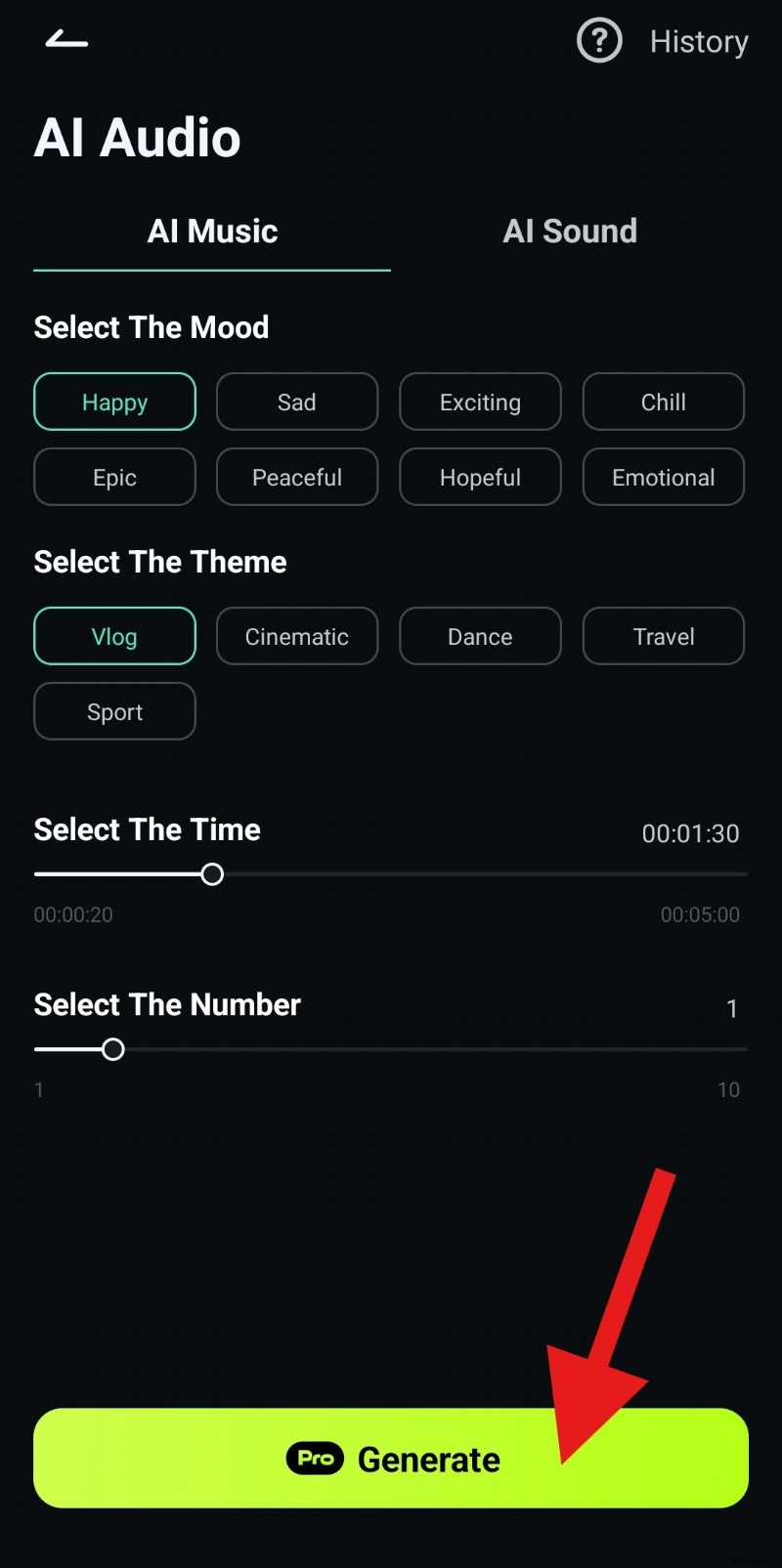Pick the Travel theme
Screen dimensions: 782x1568
point(663,636)
